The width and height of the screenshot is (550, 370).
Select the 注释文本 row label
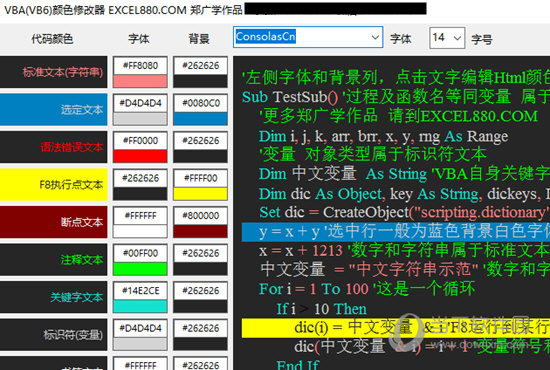53,260
